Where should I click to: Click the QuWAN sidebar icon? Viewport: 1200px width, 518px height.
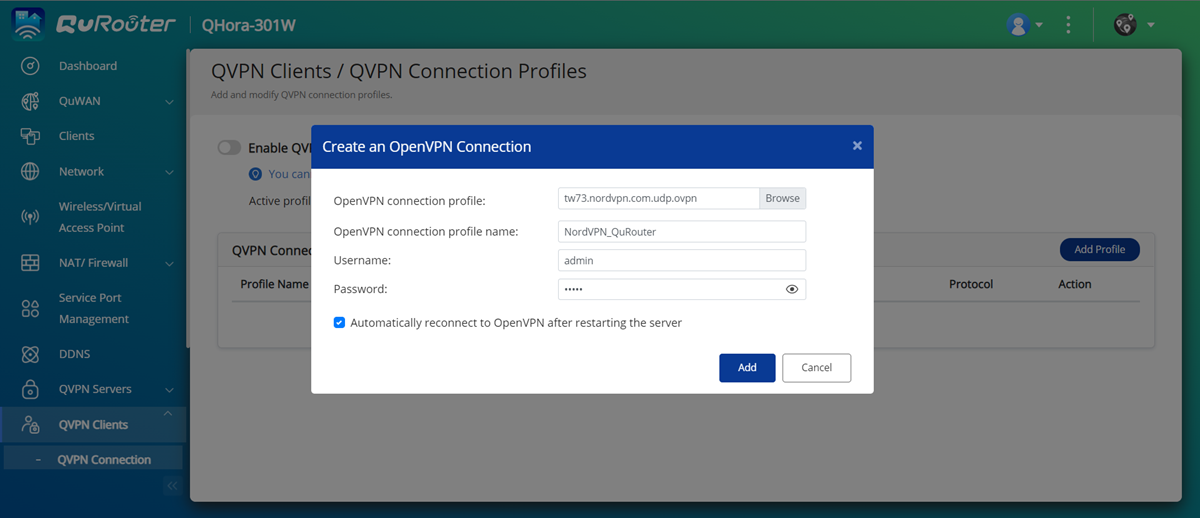point(30,101)
